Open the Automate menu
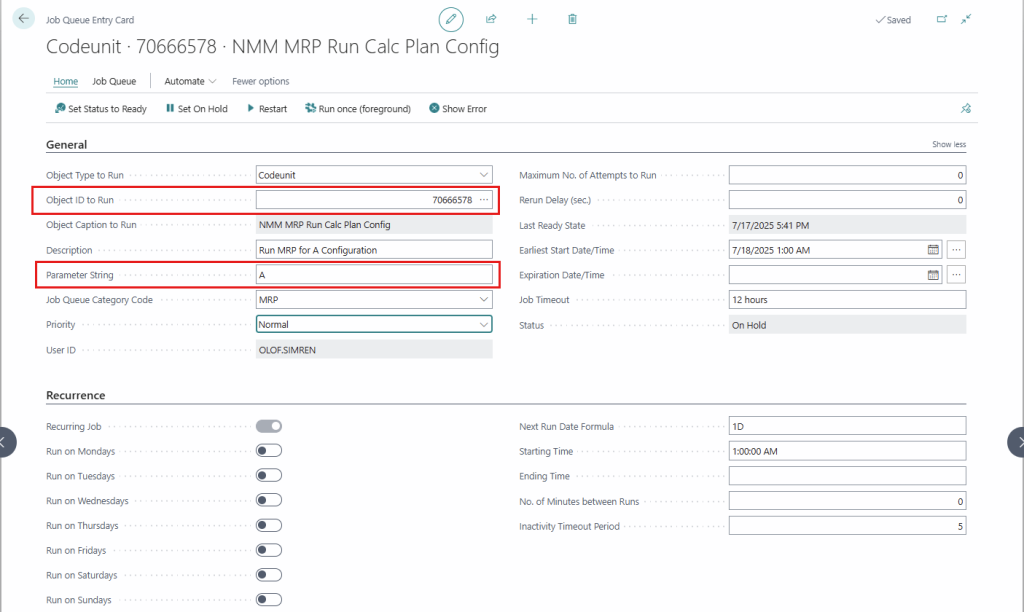Image resolution: width=1024 pixels, height=612 pixels. point(190,81)
